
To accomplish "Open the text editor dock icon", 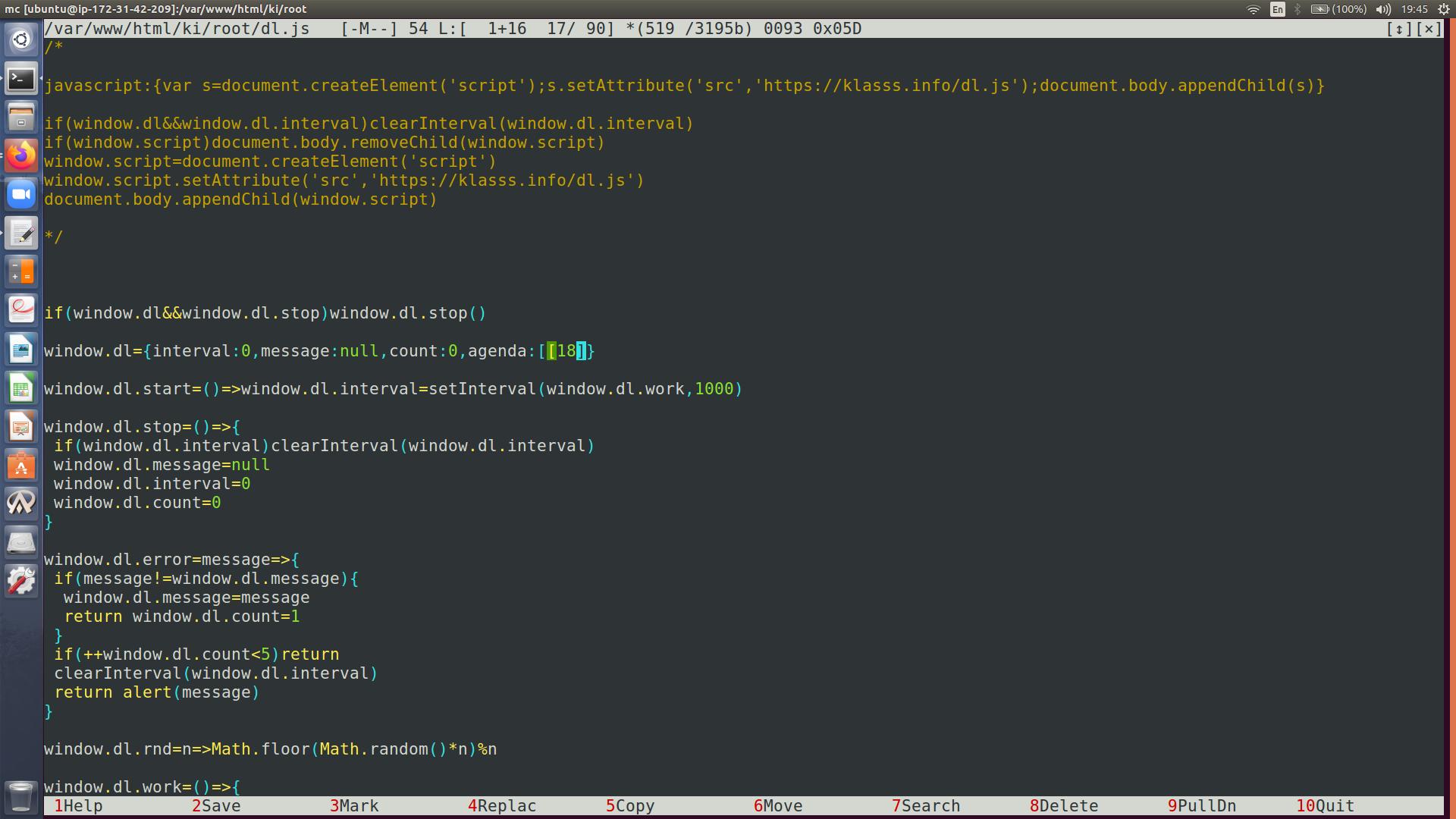I will coord(21,234).
